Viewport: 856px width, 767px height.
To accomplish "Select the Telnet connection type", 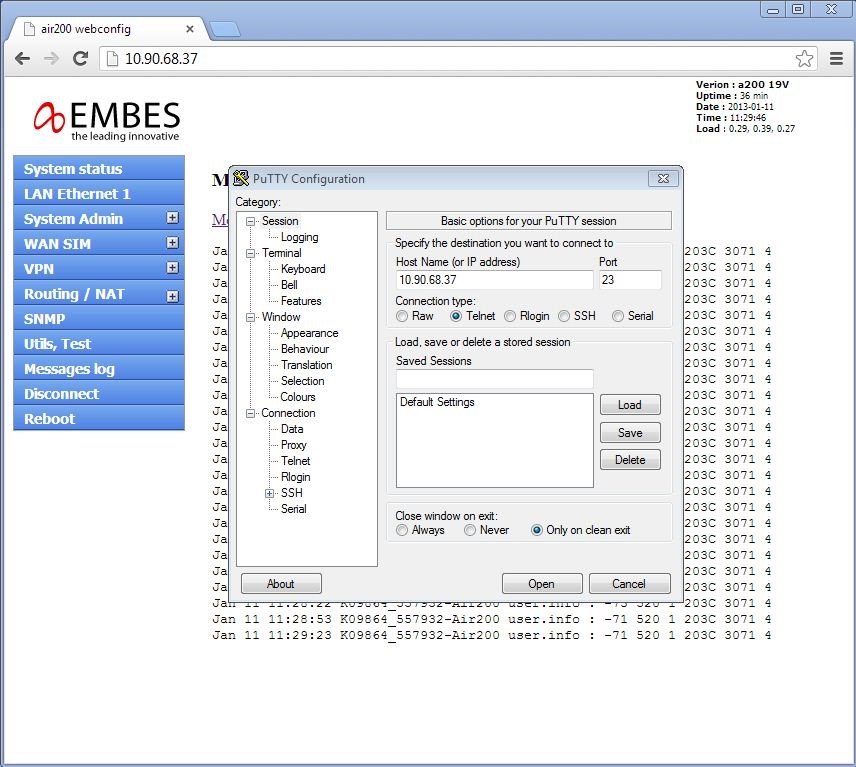I will pos(456,316).
